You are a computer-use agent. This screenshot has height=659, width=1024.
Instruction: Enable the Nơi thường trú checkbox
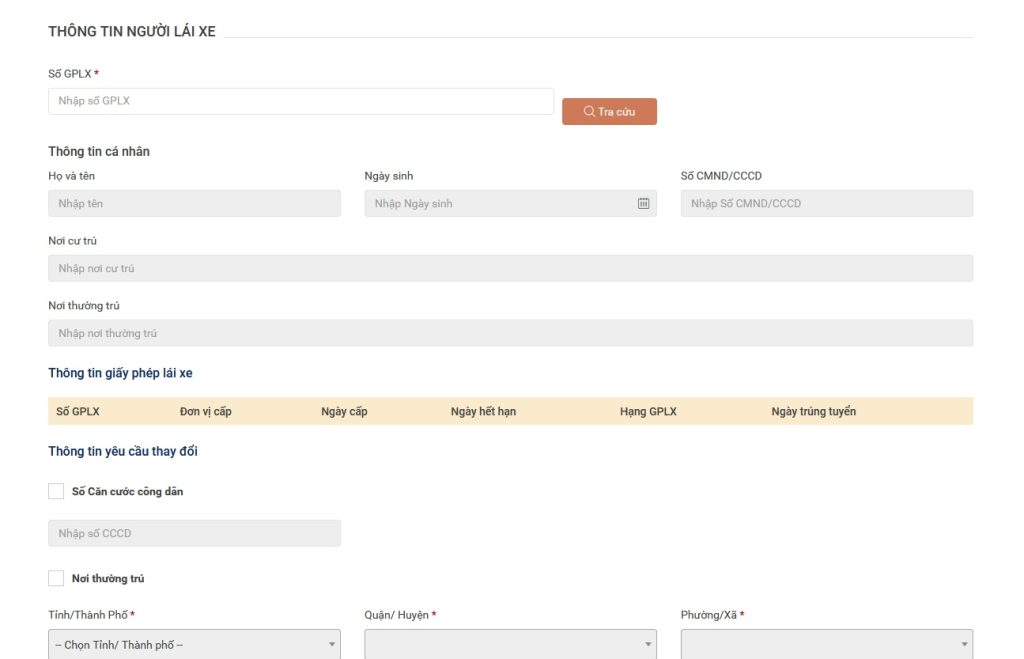(56, 579)
